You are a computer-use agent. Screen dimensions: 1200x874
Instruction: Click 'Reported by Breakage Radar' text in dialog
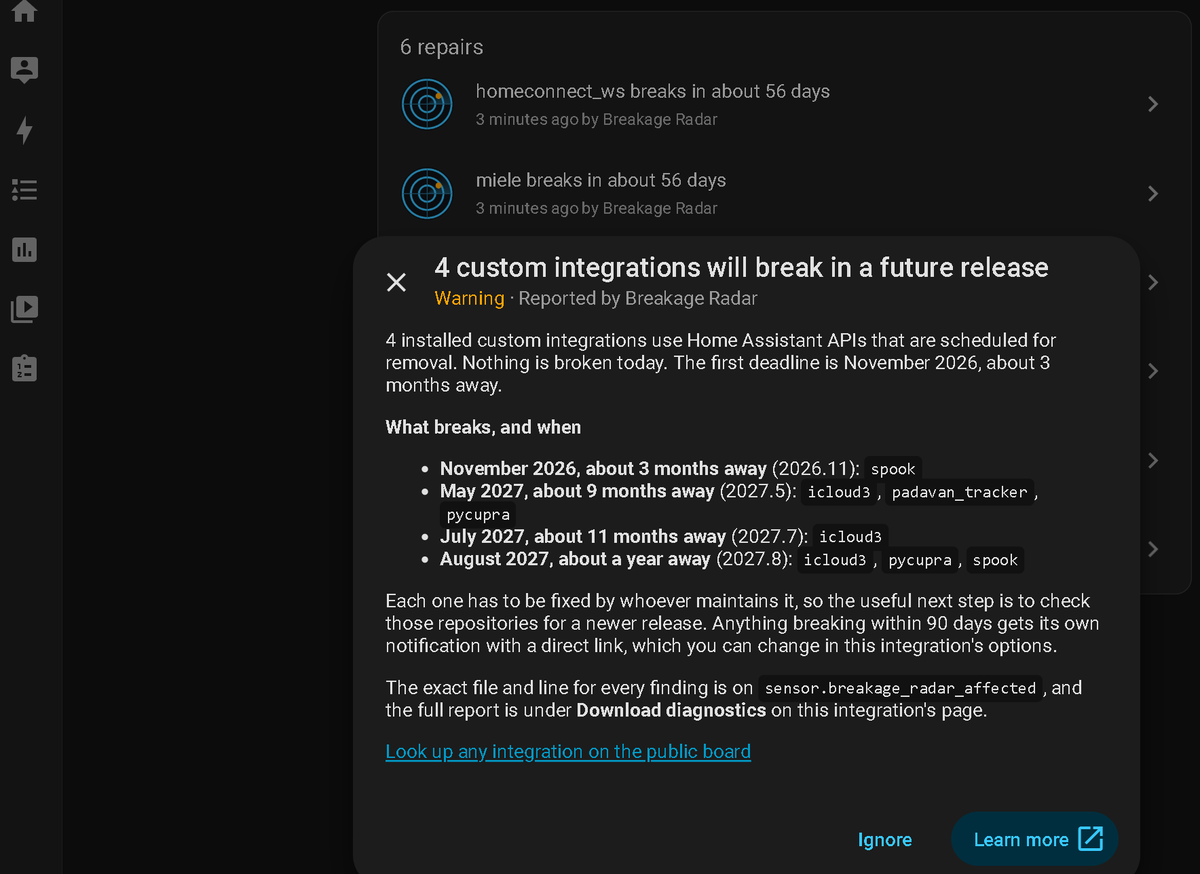638,298
